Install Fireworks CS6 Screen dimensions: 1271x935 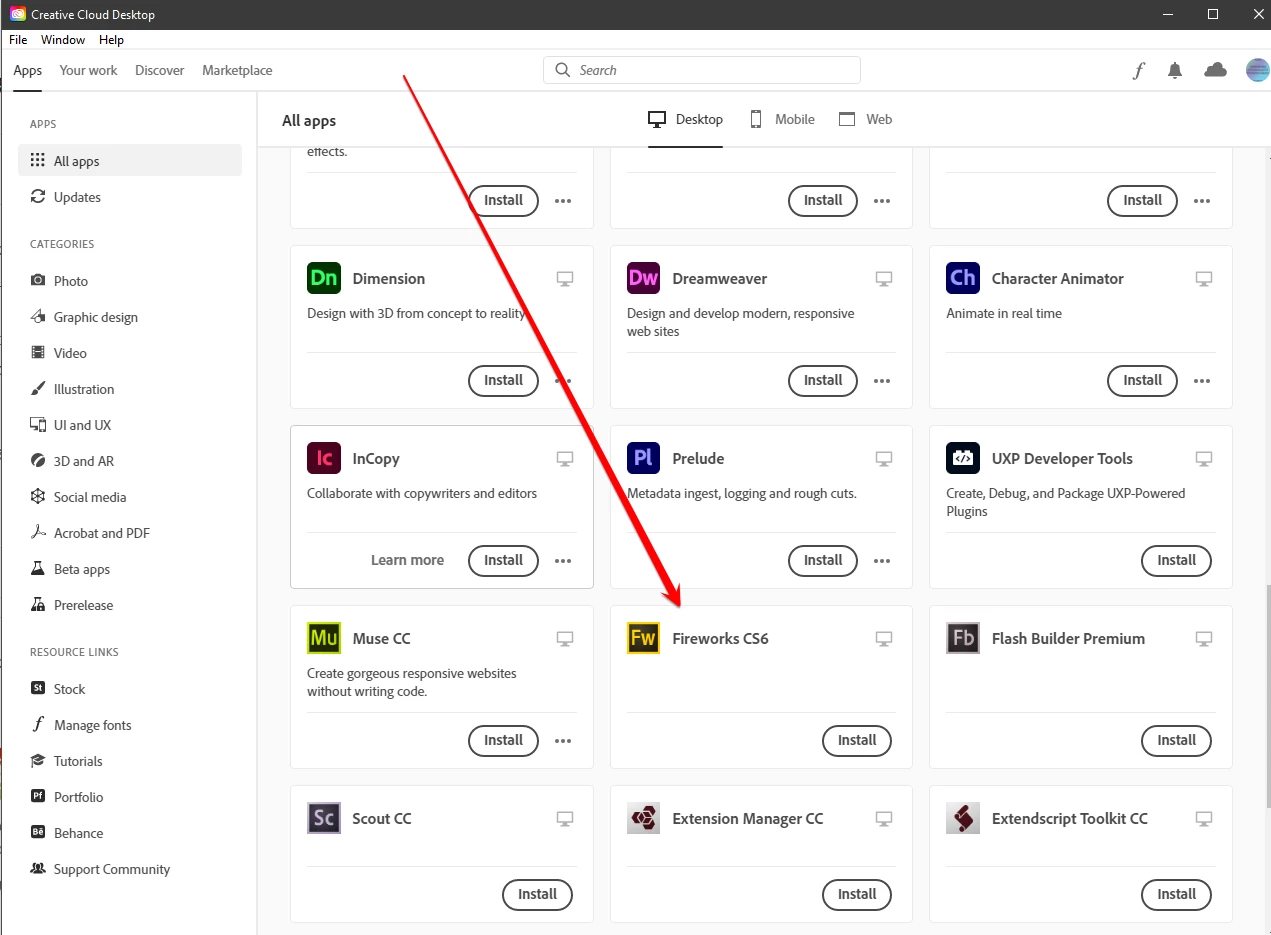(x=857, y=740)
